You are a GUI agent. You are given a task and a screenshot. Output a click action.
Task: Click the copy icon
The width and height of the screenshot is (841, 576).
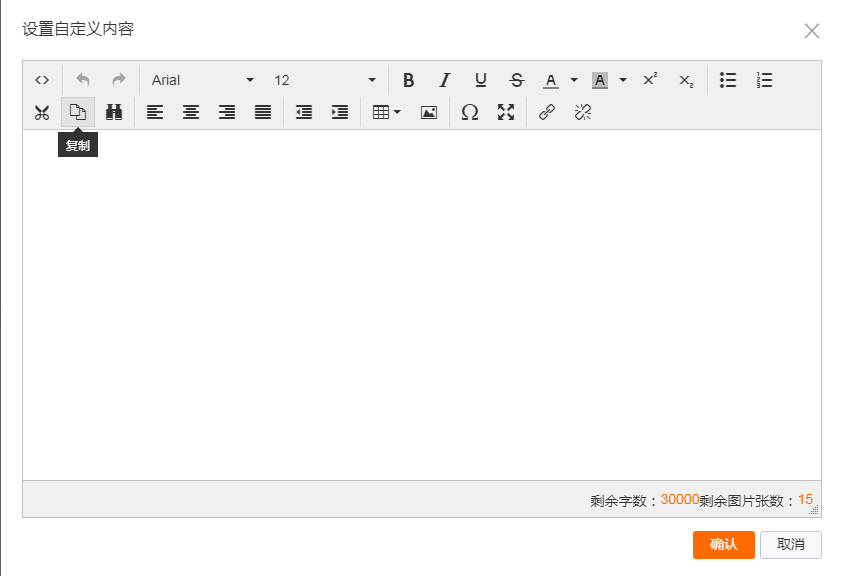(78, 113)
